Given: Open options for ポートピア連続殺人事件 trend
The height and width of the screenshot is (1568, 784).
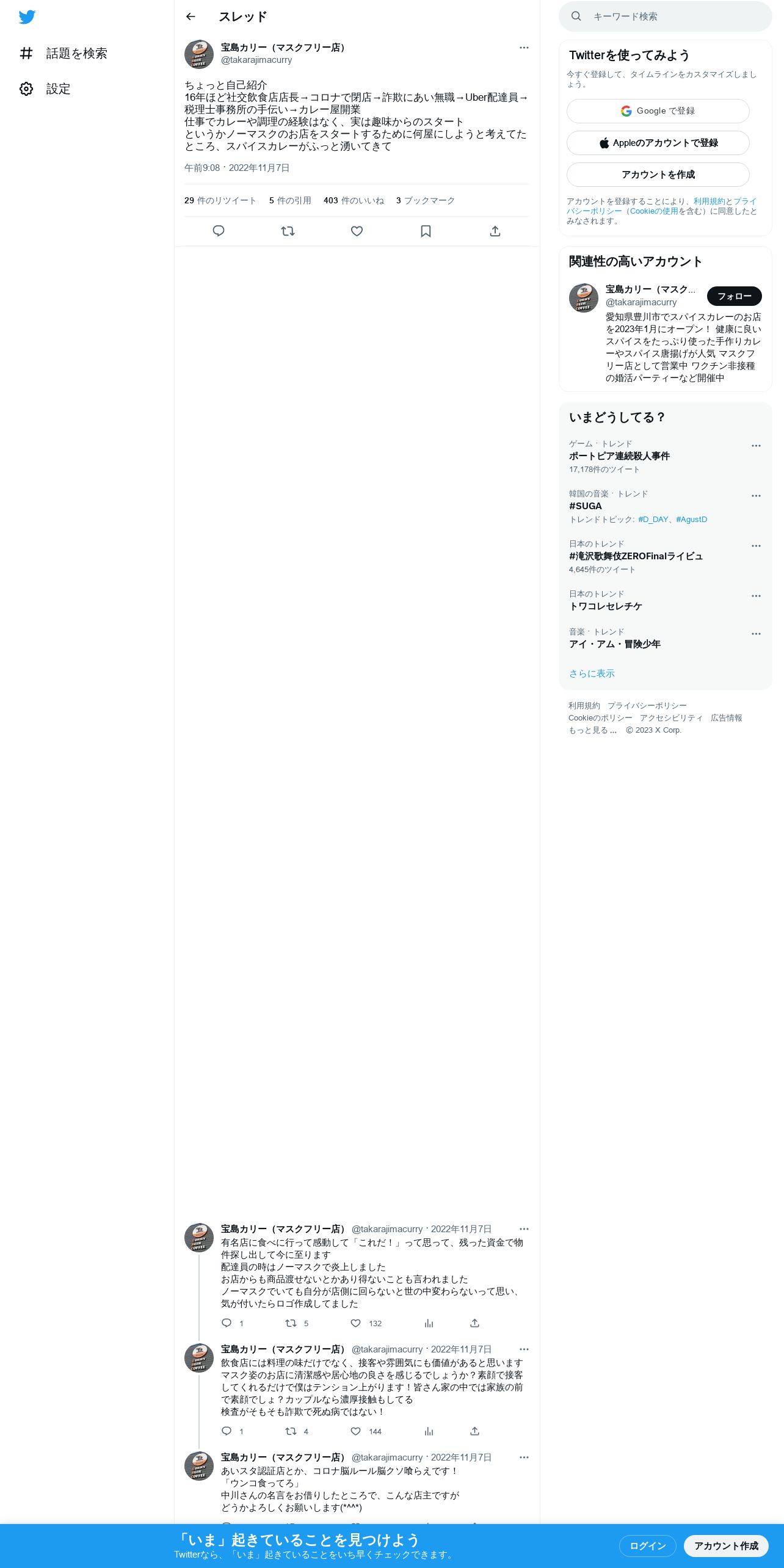Looking at the screenshot, I should [x=756, y=446].
